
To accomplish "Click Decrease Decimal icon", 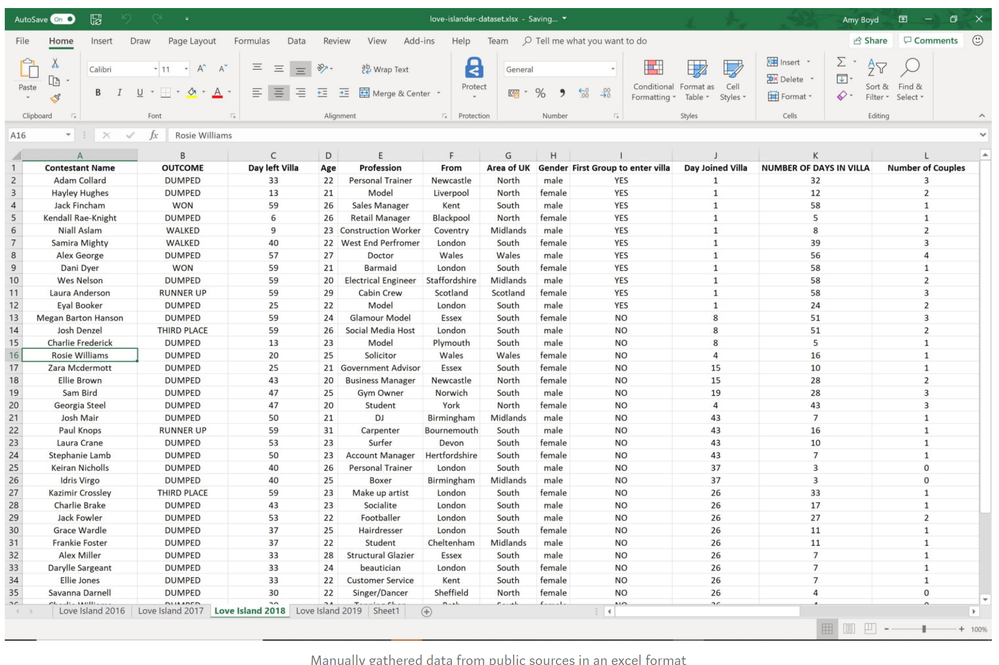I will click(605, 93).
